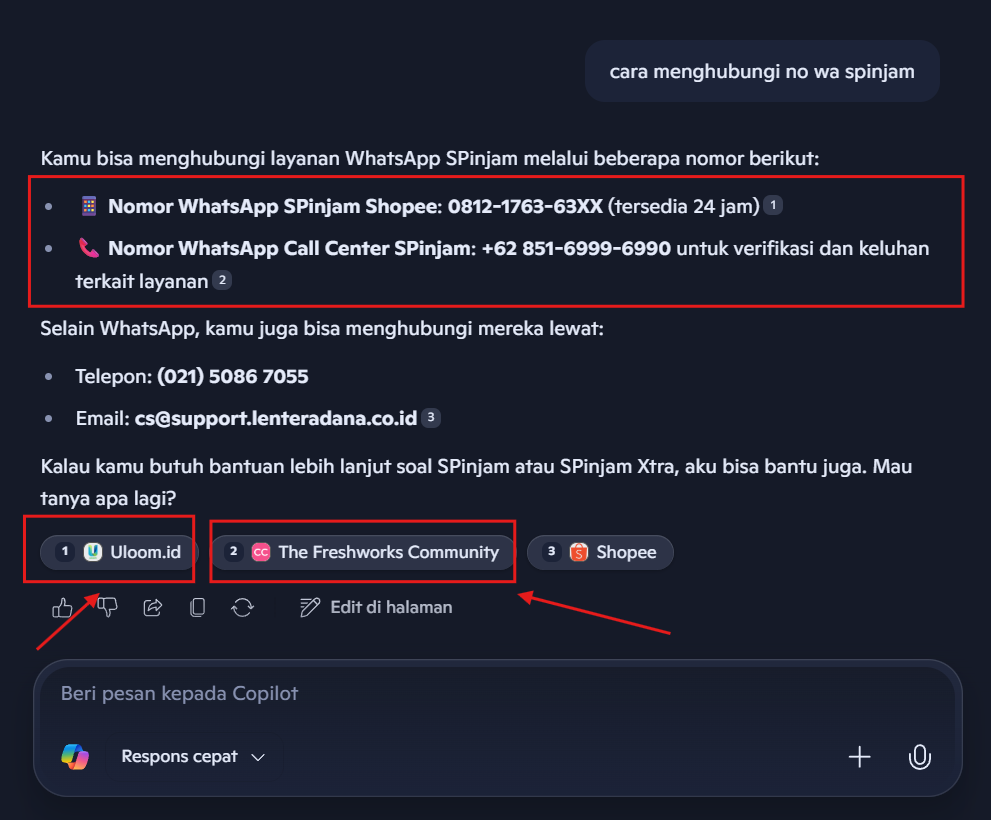Click the (021) 5086 7055 phone number

click(x=232, y=377)
